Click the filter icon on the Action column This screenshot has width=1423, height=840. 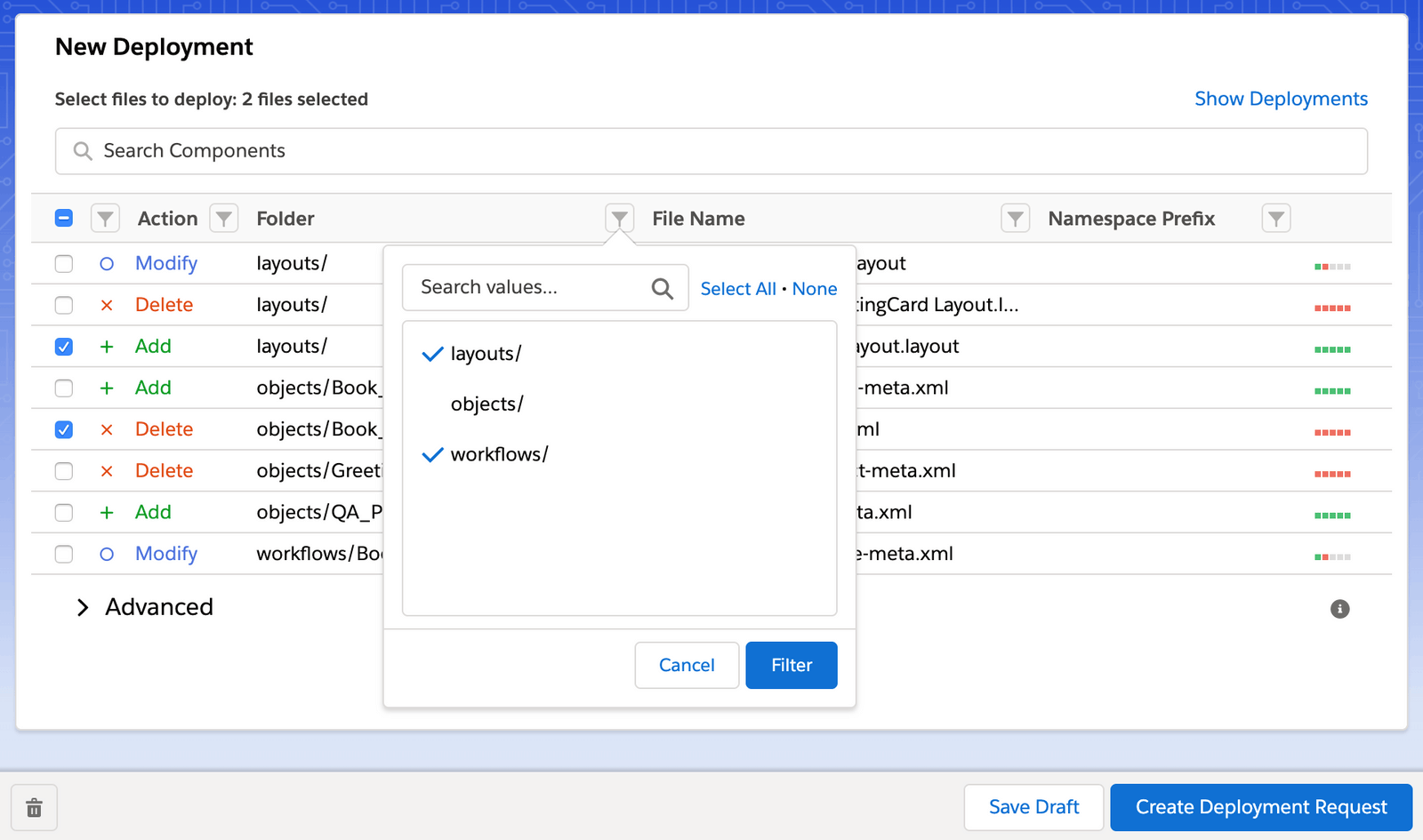(223, 218)
